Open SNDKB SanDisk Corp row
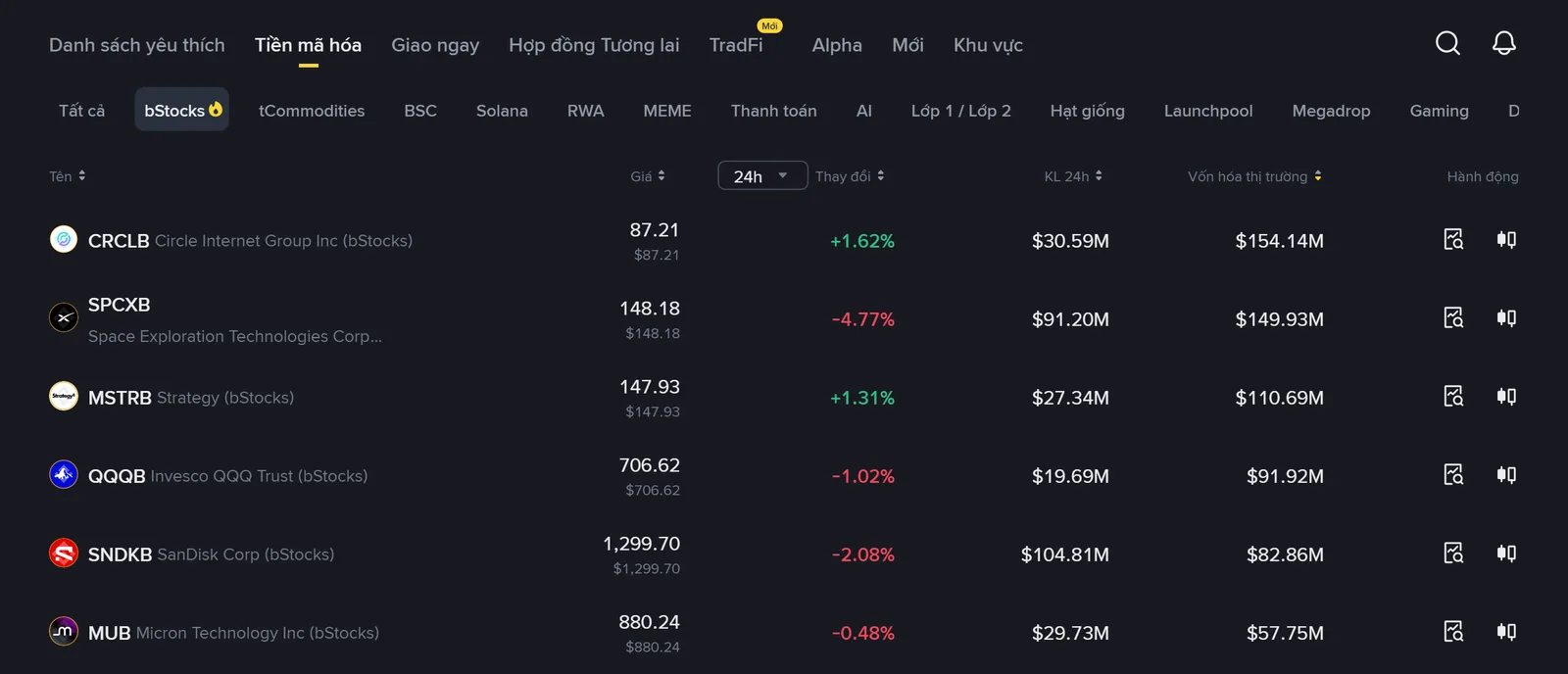Screen dimensions: 1568x674 [x=784, y=554]
